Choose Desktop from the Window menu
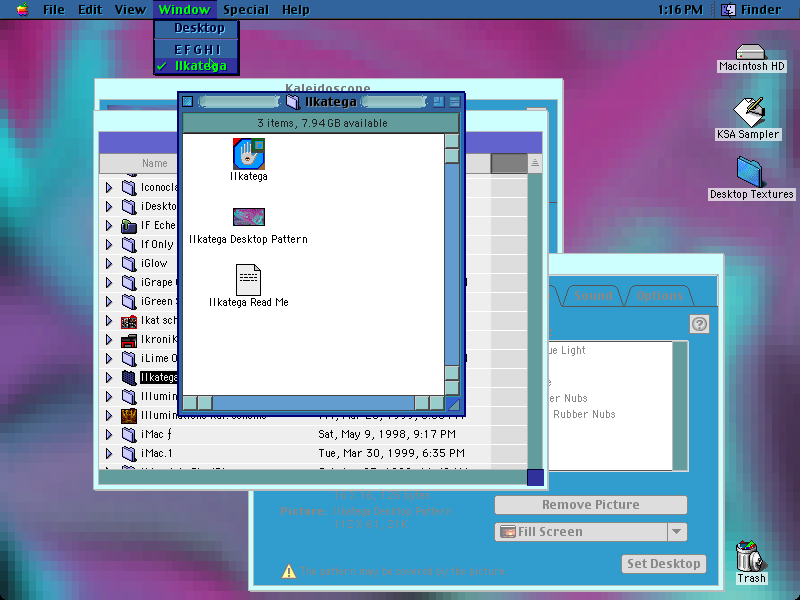Viewport: 800px width, 600px height. click(x=197, y=29)
